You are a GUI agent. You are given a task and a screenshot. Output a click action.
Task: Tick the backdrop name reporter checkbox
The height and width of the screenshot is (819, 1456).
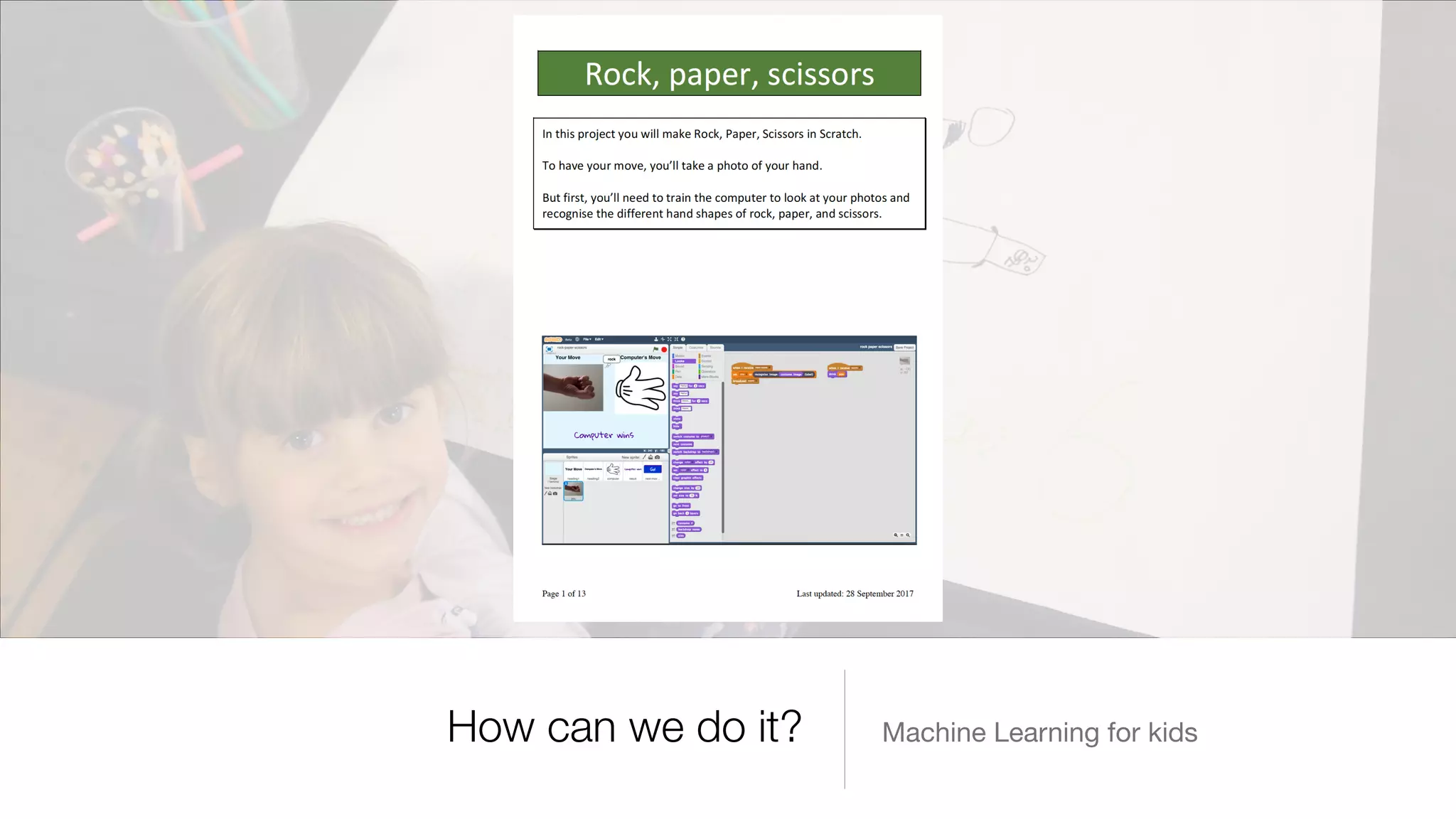pyautogui.click(x=673, y=530)
